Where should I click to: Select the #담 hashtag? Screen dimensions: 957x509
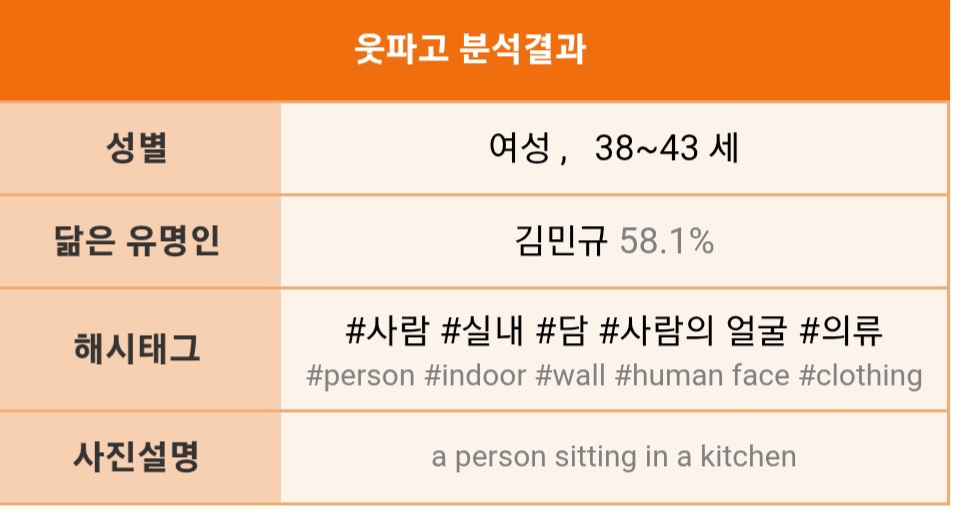560,333
